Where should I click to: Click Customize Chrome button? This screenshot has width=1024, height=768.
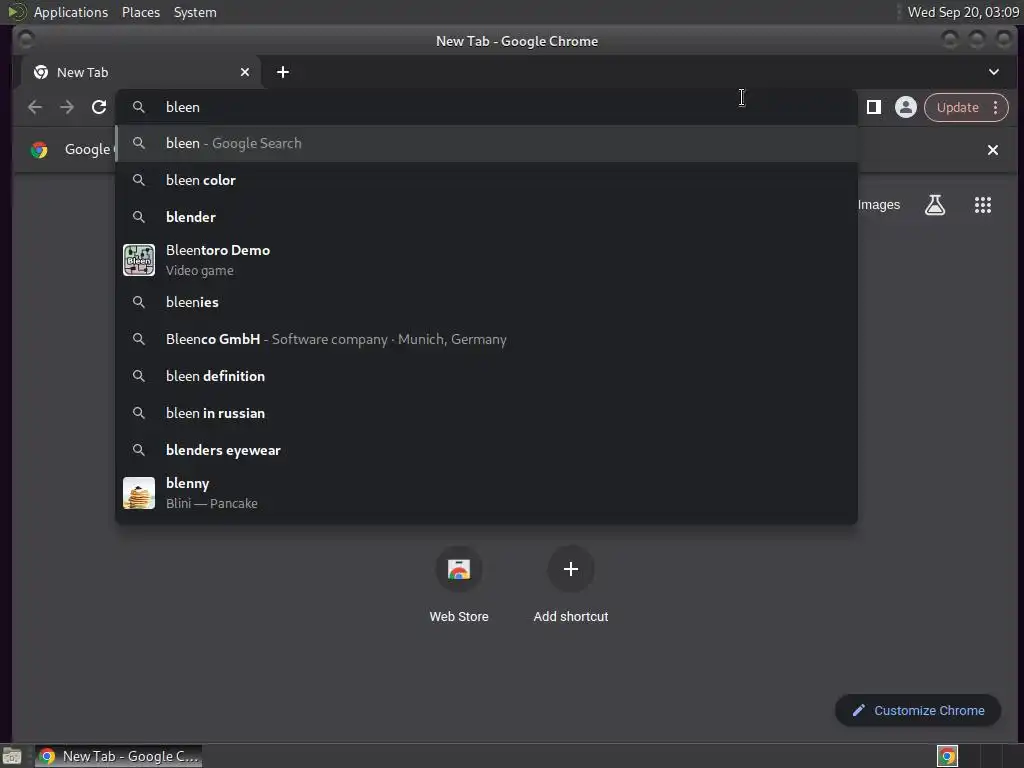tap(918, 711)
